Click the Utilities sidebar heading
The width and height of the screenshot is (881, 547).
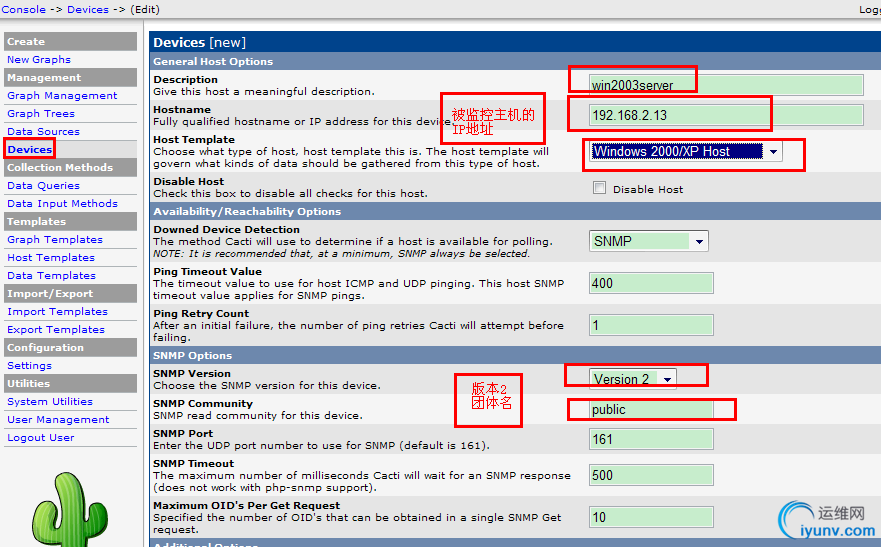[x=70, y=383]
